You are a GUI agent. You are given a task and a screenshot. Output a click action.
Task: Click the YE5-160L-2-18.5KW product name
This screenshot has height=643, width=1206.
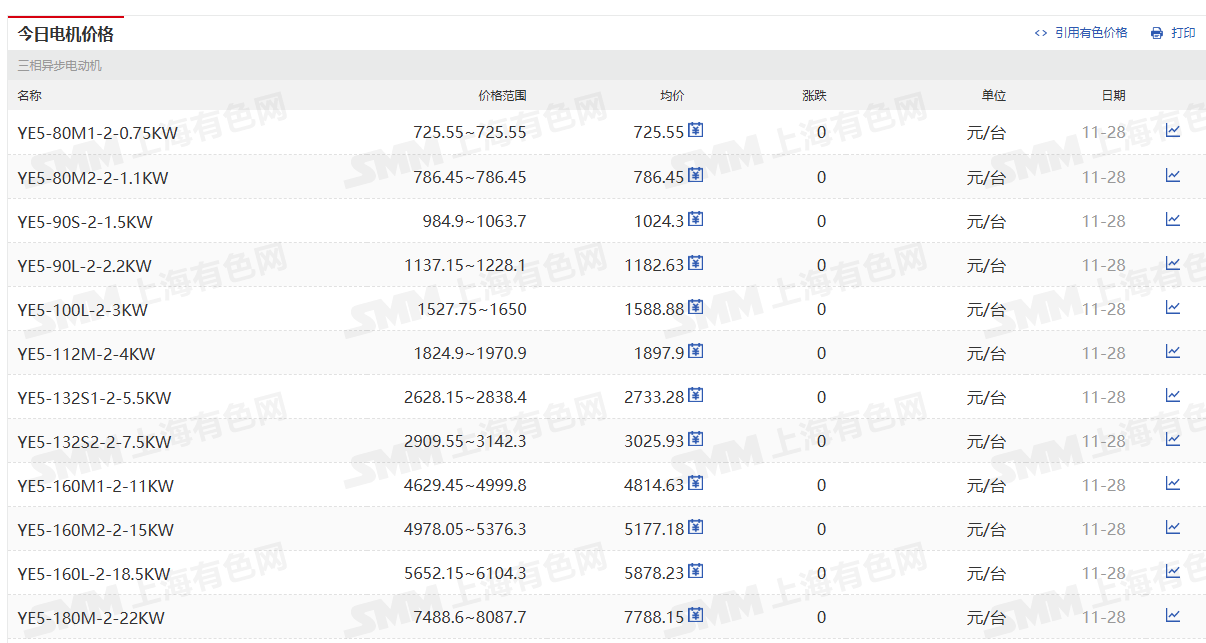coord(94,574)
